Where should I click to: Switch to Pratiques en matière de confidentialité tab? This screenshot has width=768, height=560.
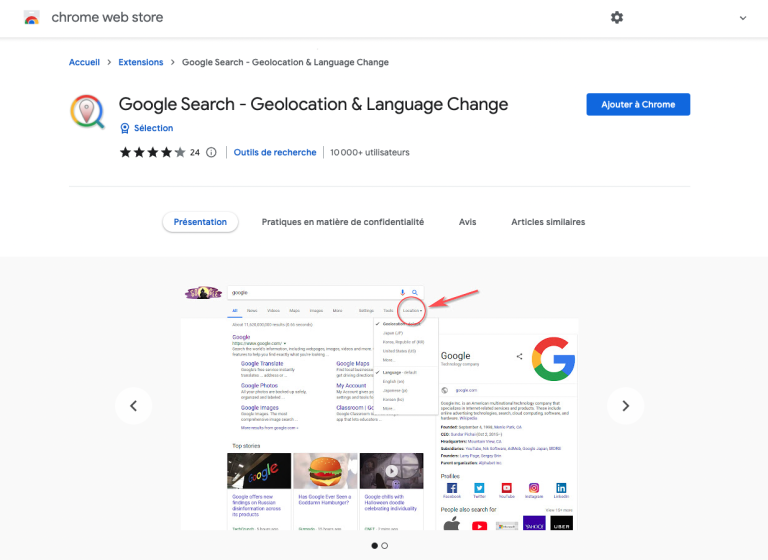pos(343,222)
